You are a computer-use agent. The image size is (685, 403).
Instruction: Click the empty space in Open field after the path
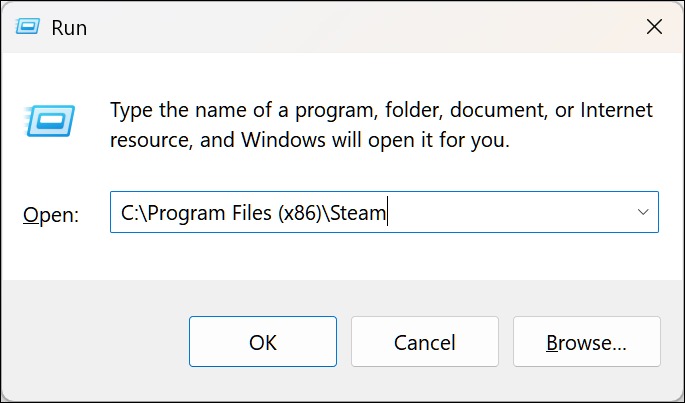point(507,212)
